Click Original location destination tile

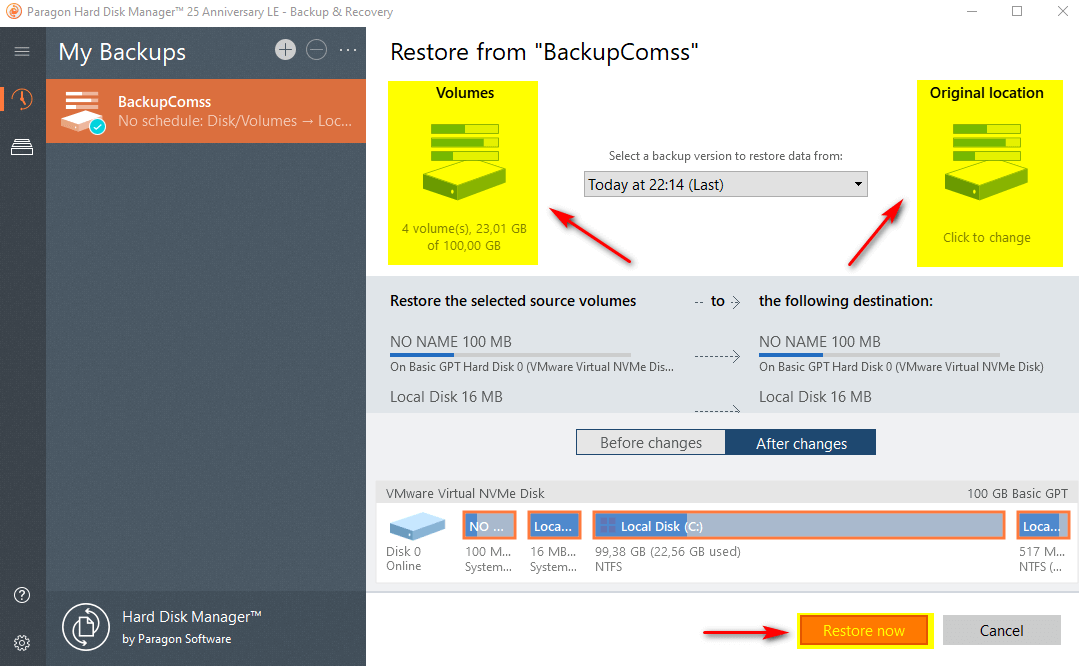990,173
